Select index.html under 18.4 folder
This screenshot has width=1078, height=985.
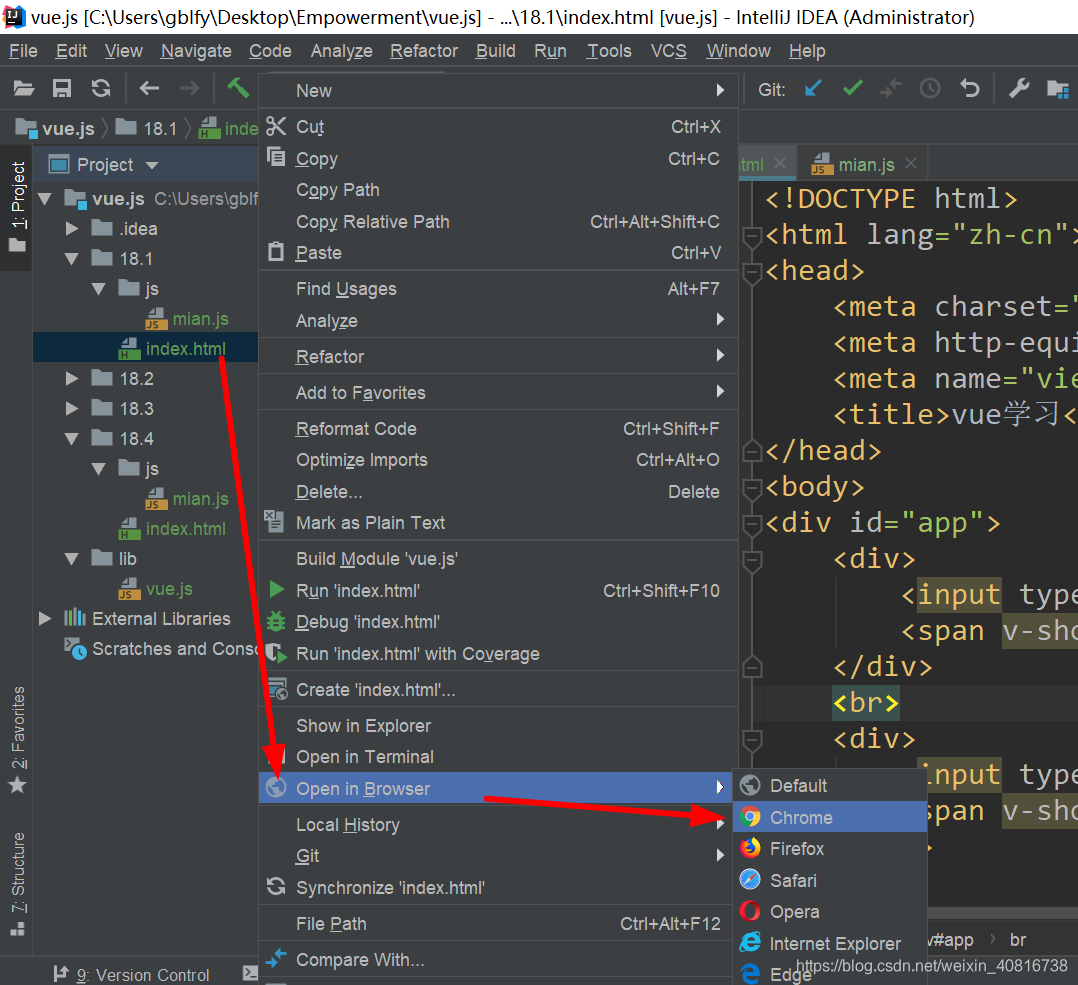(x=172, y=529)
